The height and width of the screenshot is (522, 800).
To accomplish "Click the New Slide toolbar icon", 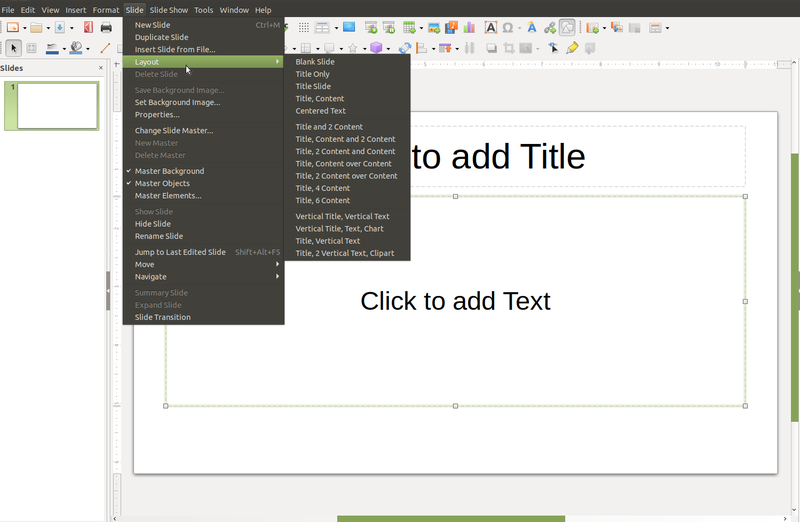I will tap(592, 28).
